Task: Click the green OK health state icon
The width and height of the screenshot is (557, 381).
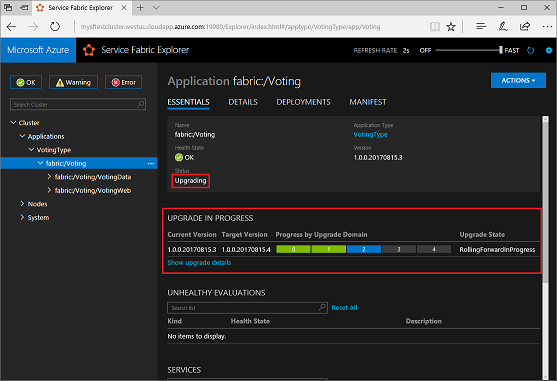Action: [x=179, y=157]
